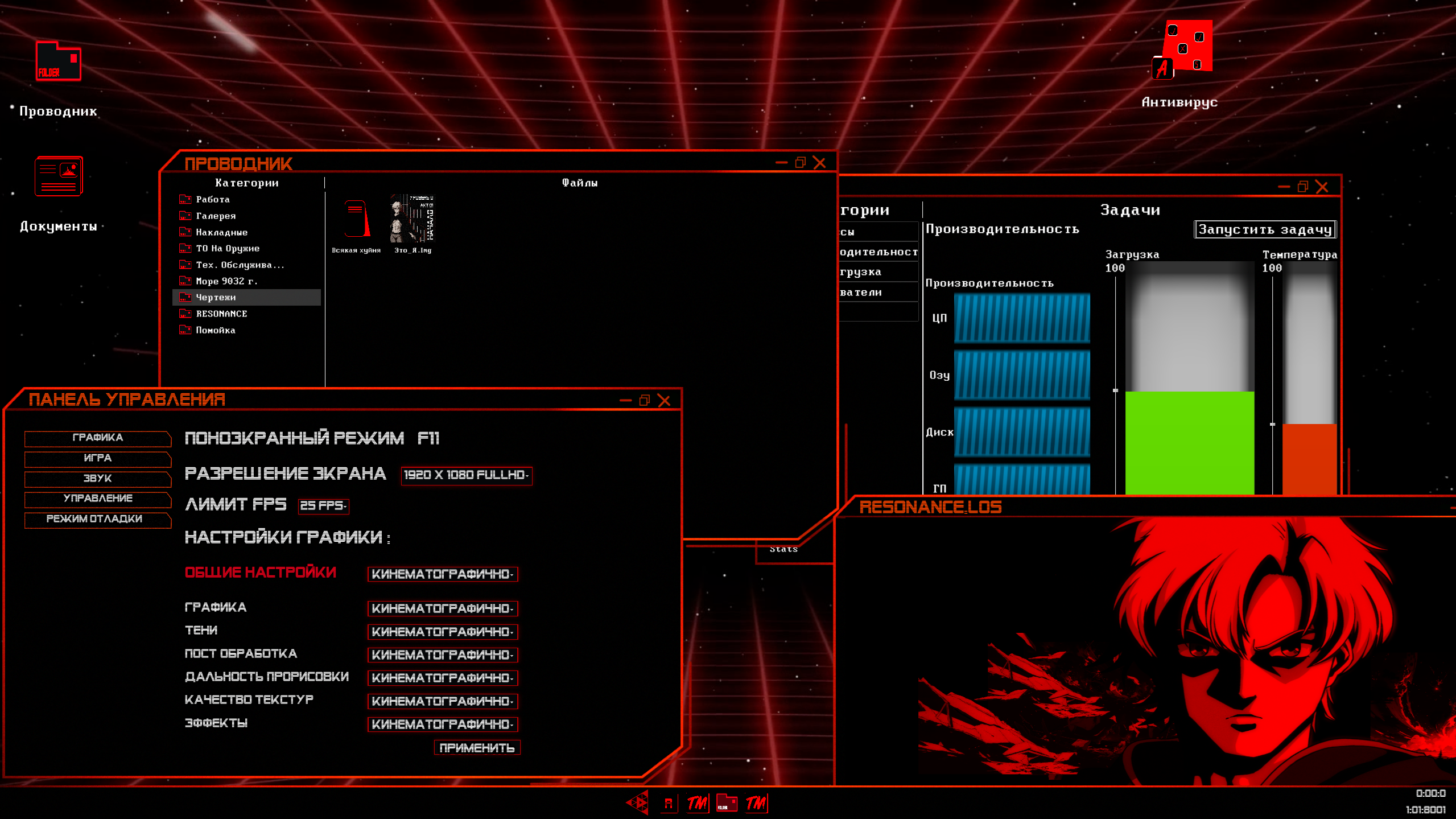The image size is (1456, 819).
Task: Launch the Антивирус desktop icon
Action: (1182, 50)
